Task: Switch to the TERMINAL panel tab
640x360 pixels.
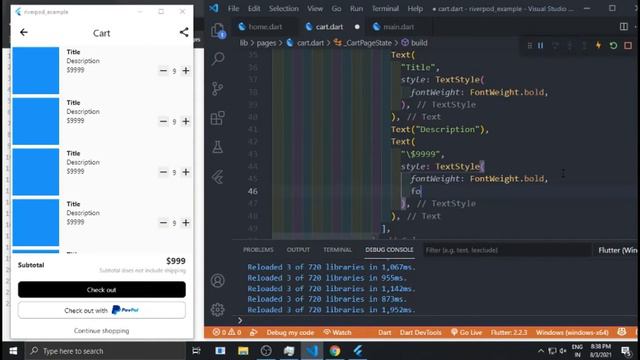Action: [x=338, y=250]
